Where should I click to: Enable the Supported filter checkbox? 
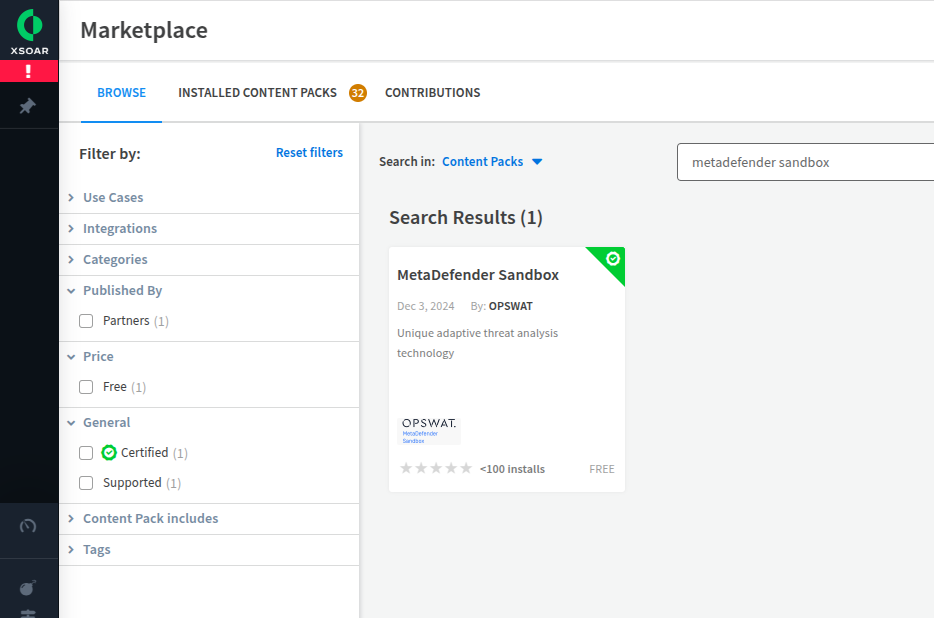86,483
